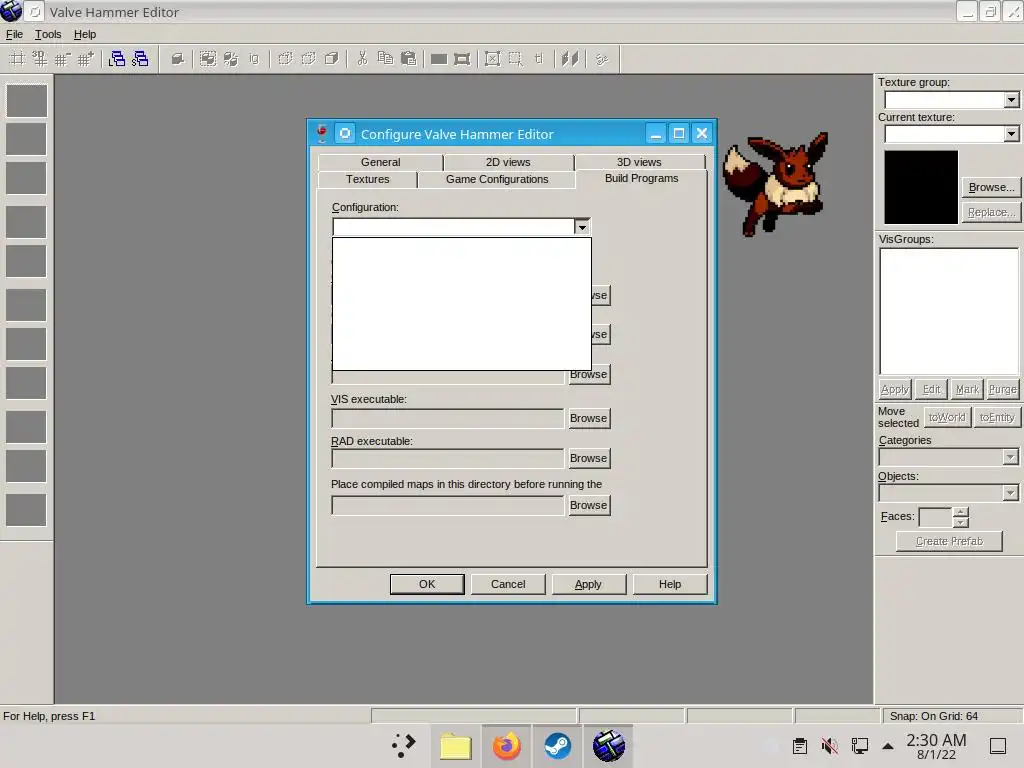Open the Current texture dropdown
The height and width of the screenshot is (768, 1024).
1011,134
